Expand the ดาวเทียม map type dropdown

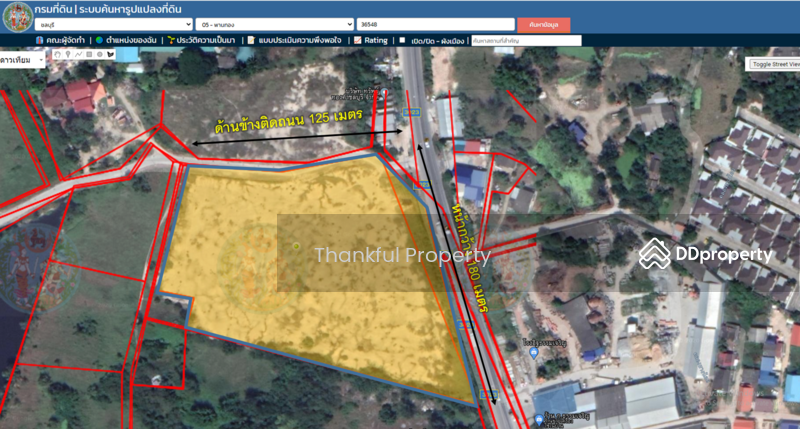(x=23, y=60)
